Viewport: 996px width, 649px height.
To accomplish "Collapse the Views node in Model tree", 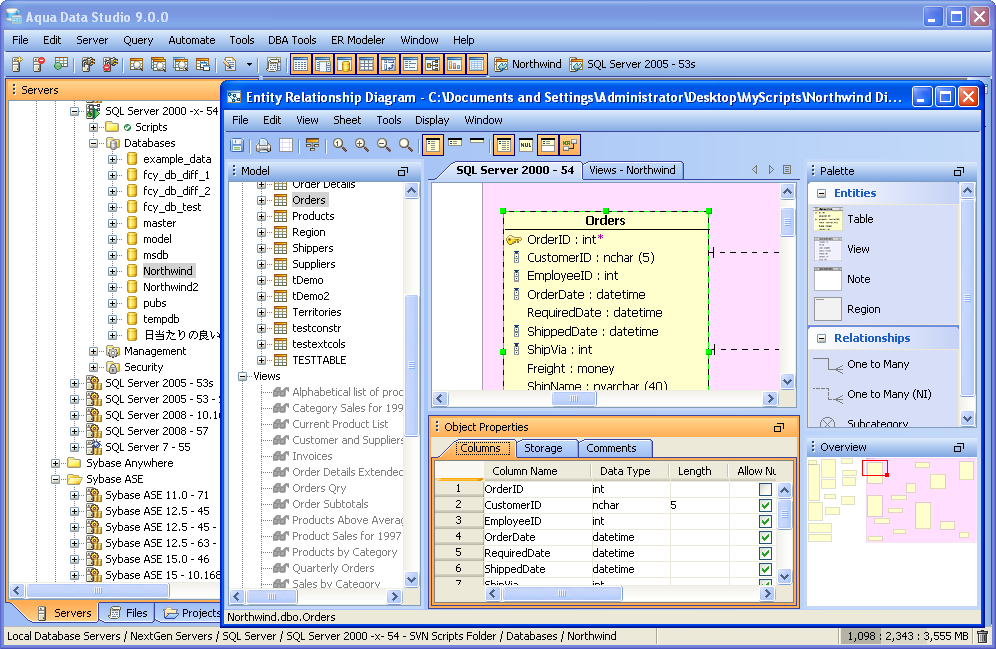I will click(x=243, y=376).
